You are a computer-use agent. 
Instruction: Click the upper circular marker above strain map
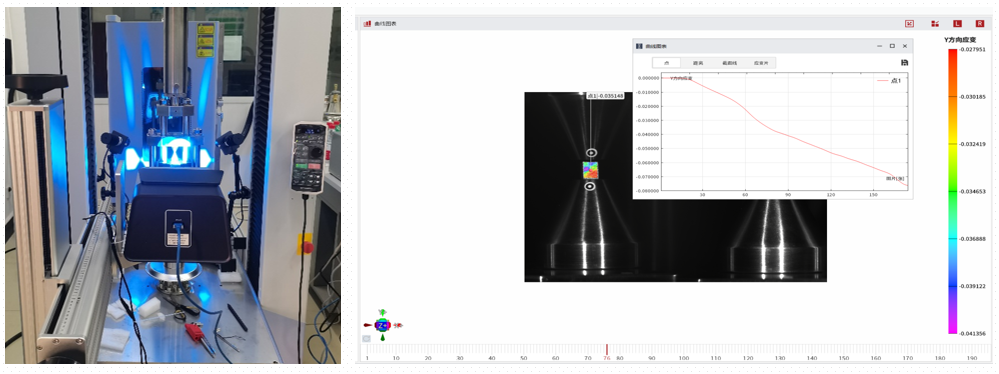click(x=591, y=153)
